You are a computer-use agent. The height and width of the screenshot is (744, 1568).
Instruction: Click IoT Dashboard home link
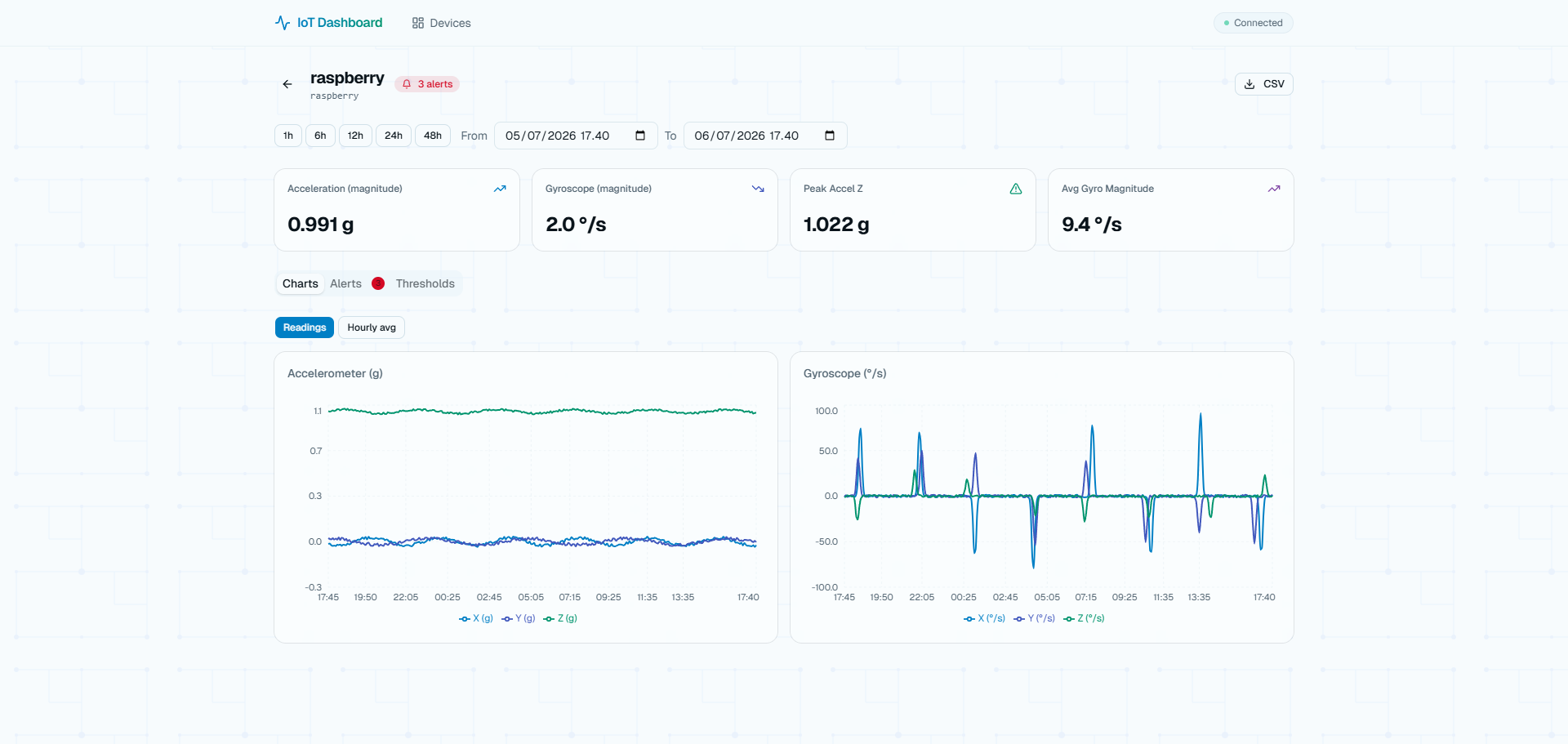click(329, 23)
